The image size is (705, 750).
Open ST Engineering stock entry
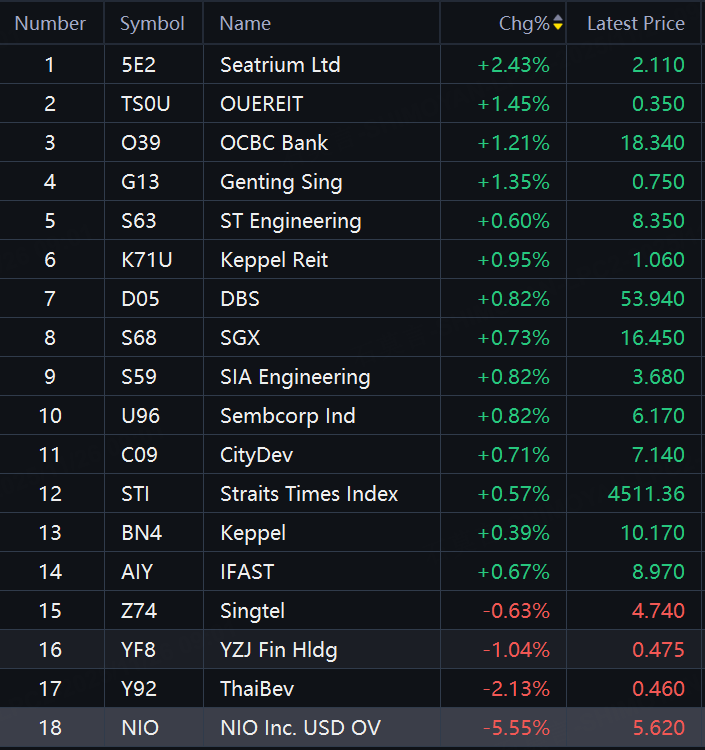tap(290, 221)
